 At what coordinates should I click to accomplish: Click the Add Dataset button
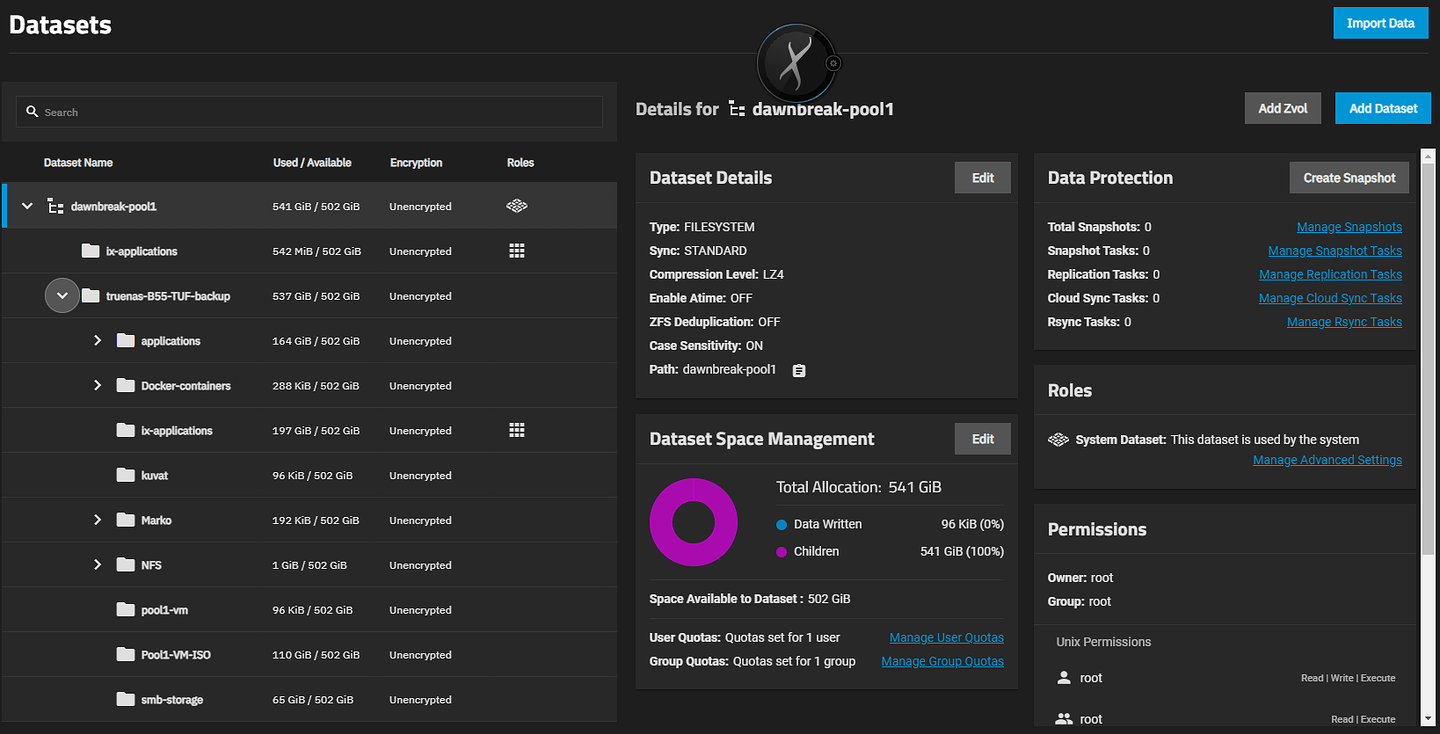pos(1383,108)
